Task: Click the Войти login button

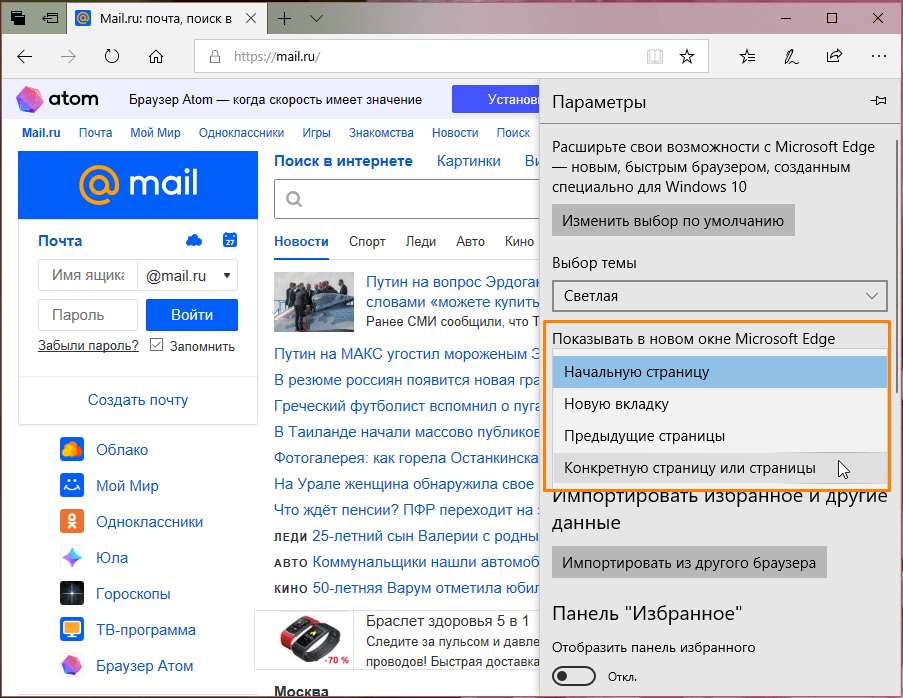Action: click(192, 315)
